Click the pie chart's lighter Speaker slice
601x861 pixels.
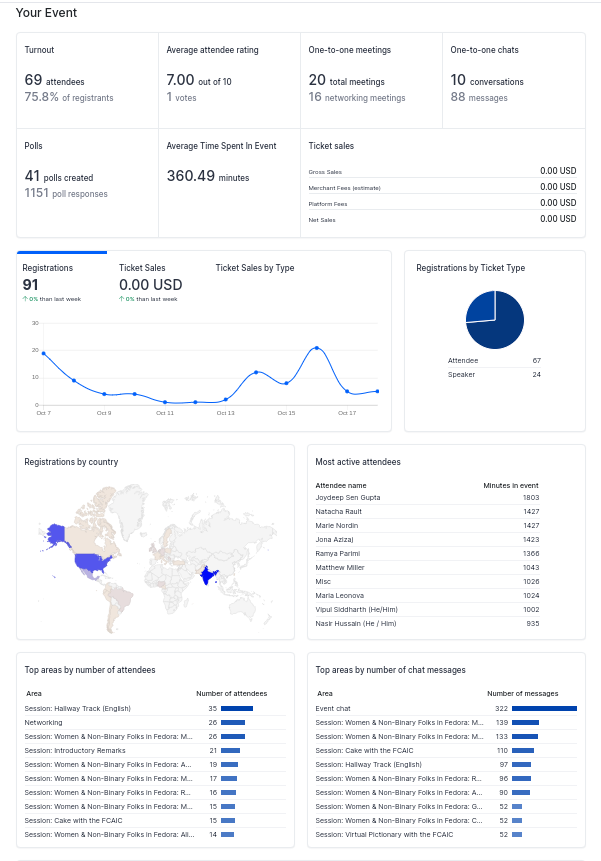[482, 306]
